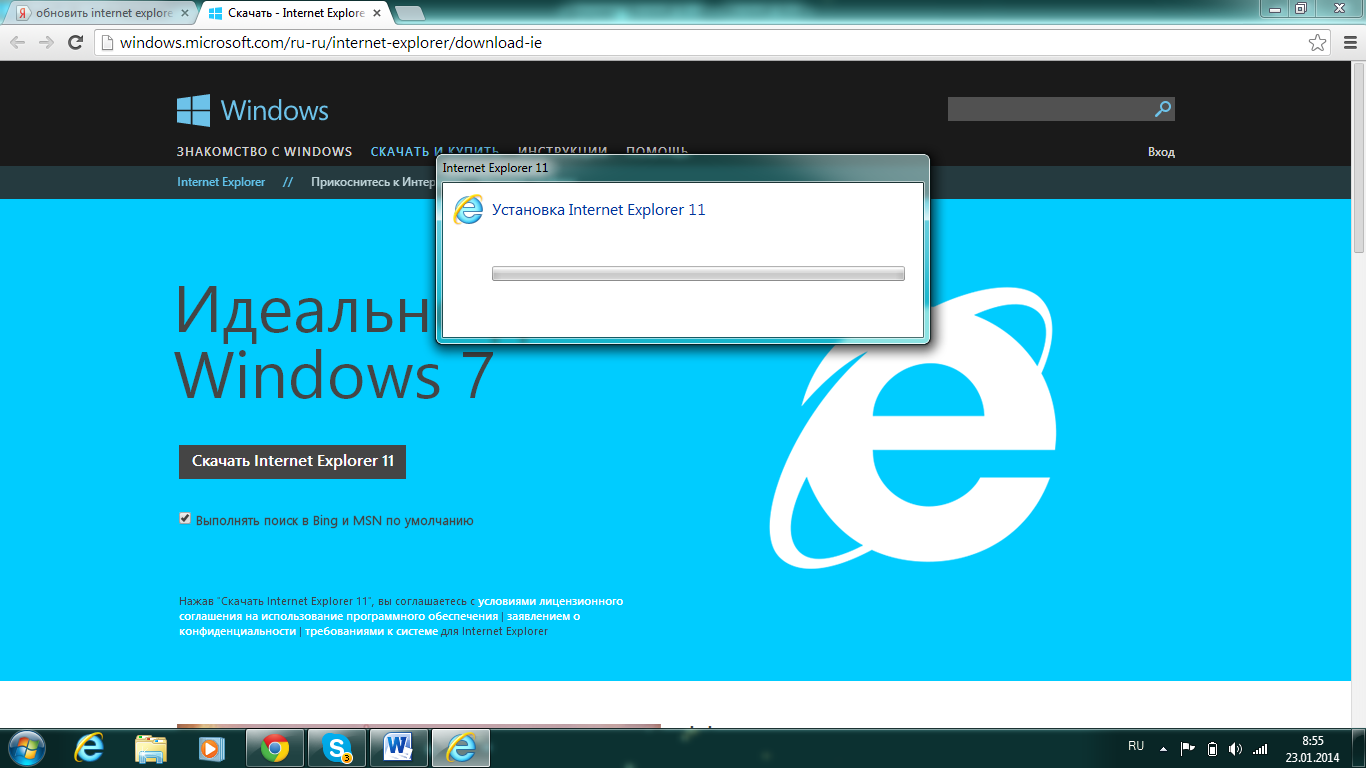This screenshot has height=768, width=1366.
Task: Open СКАЧАТЬ И КУПИТЬ menu
Action: (434, 152)
